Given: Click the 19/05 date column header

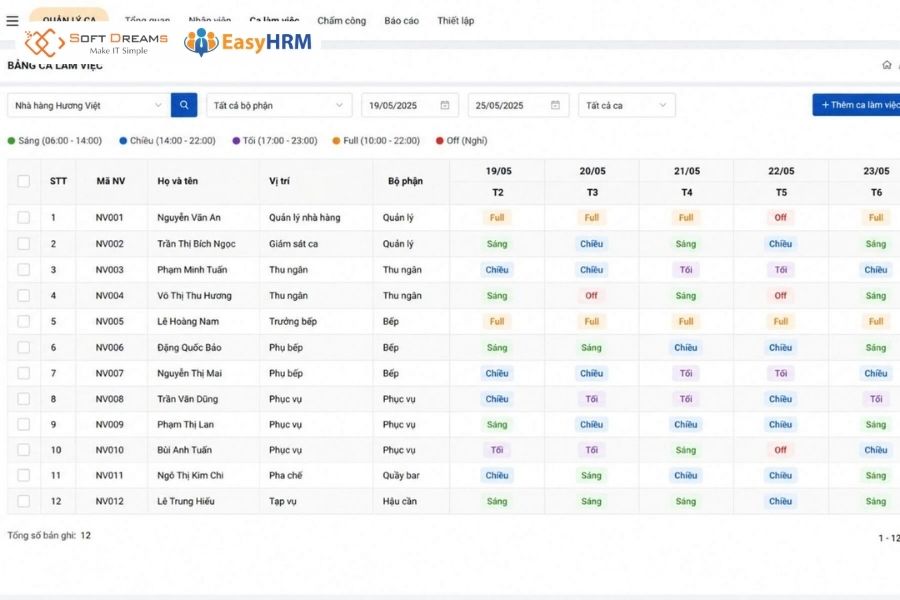Looking at the screenshot, I should tap(498, 171).
